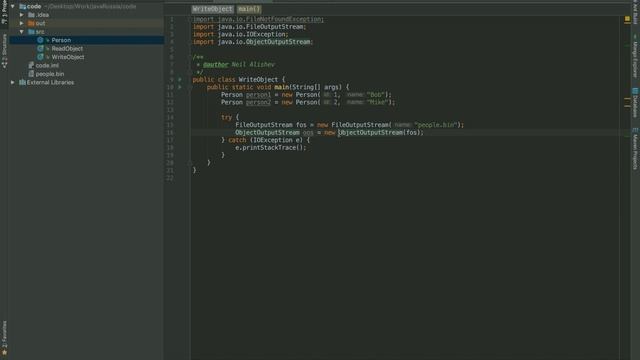Expand the out folder
Image resolution: width=640 pixels, height=360 pixels.
point(22,23)
